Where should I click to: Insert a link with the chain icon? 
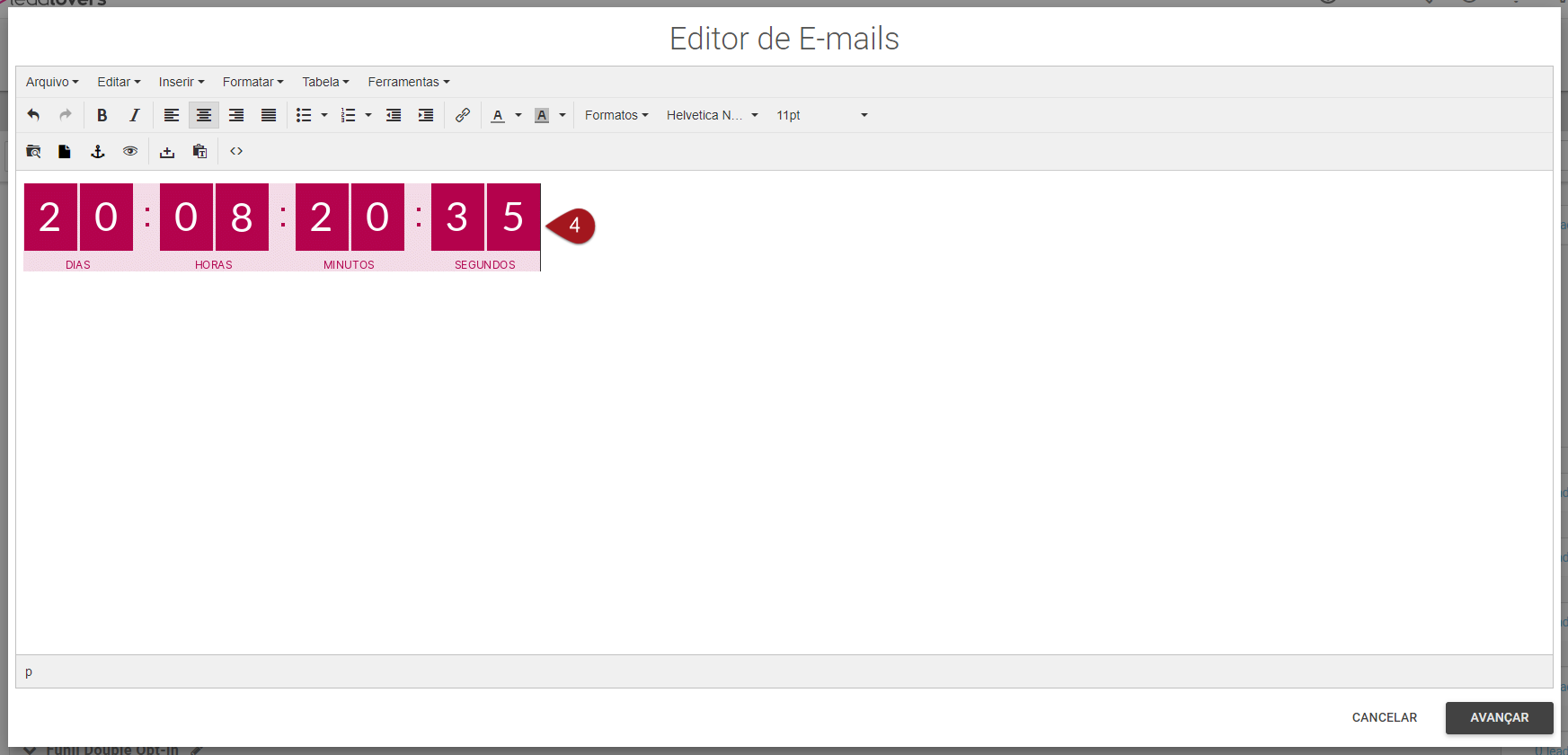point(463,115)
